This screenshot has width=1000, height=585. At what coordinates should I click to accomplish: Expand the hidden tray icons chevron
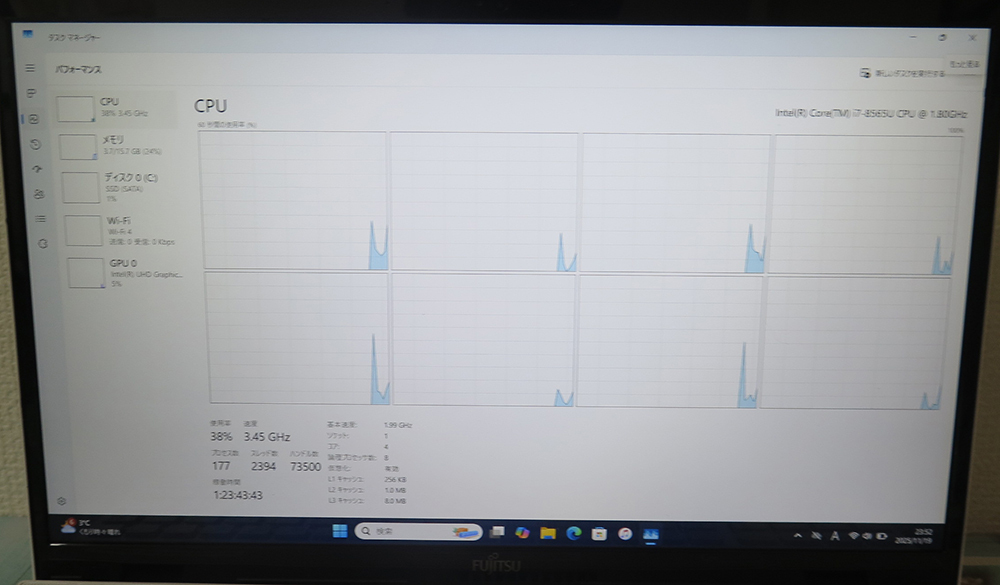[x=798, y=536]
